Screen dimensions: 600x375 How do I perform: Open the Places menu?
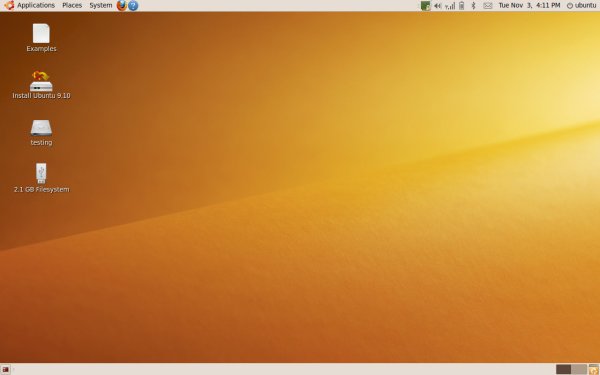(x=72, y=5)
